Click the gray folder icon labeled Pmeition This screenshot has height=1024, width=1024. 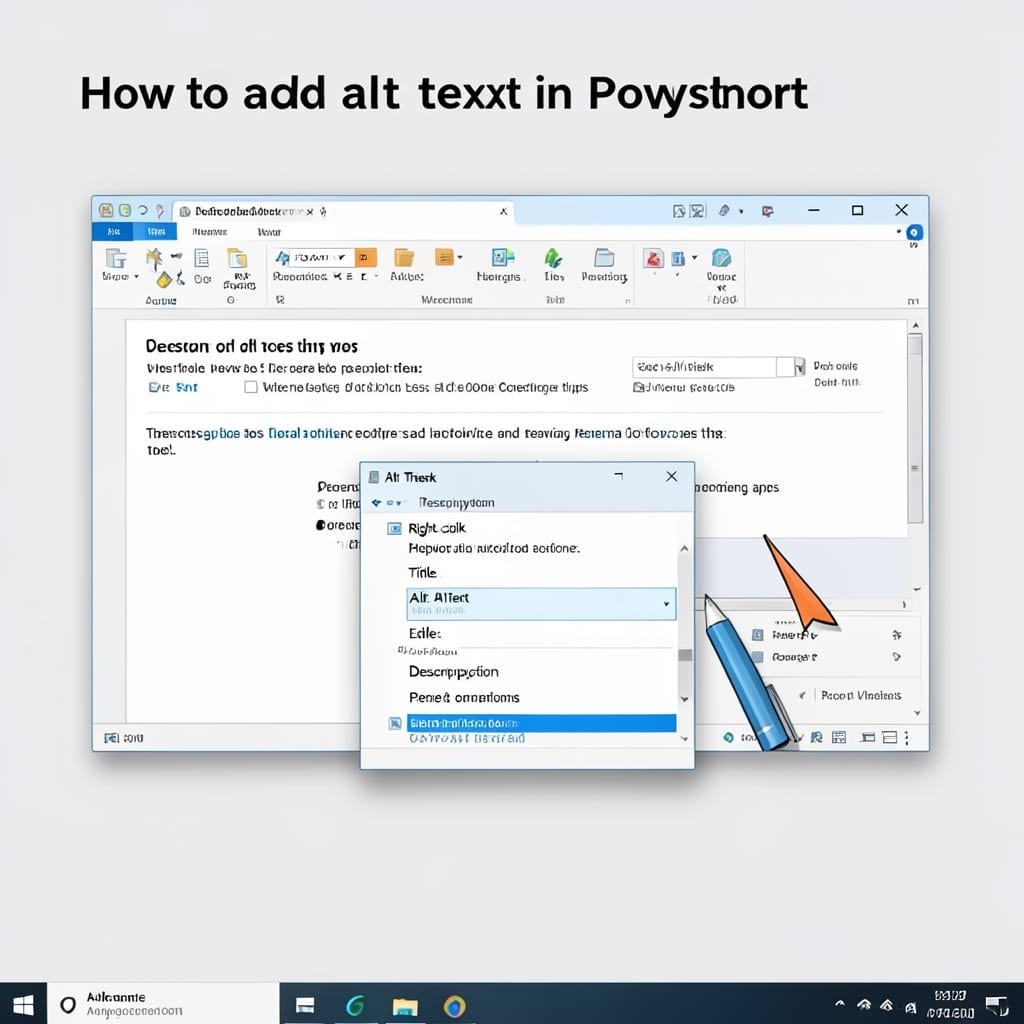(604, 257)
